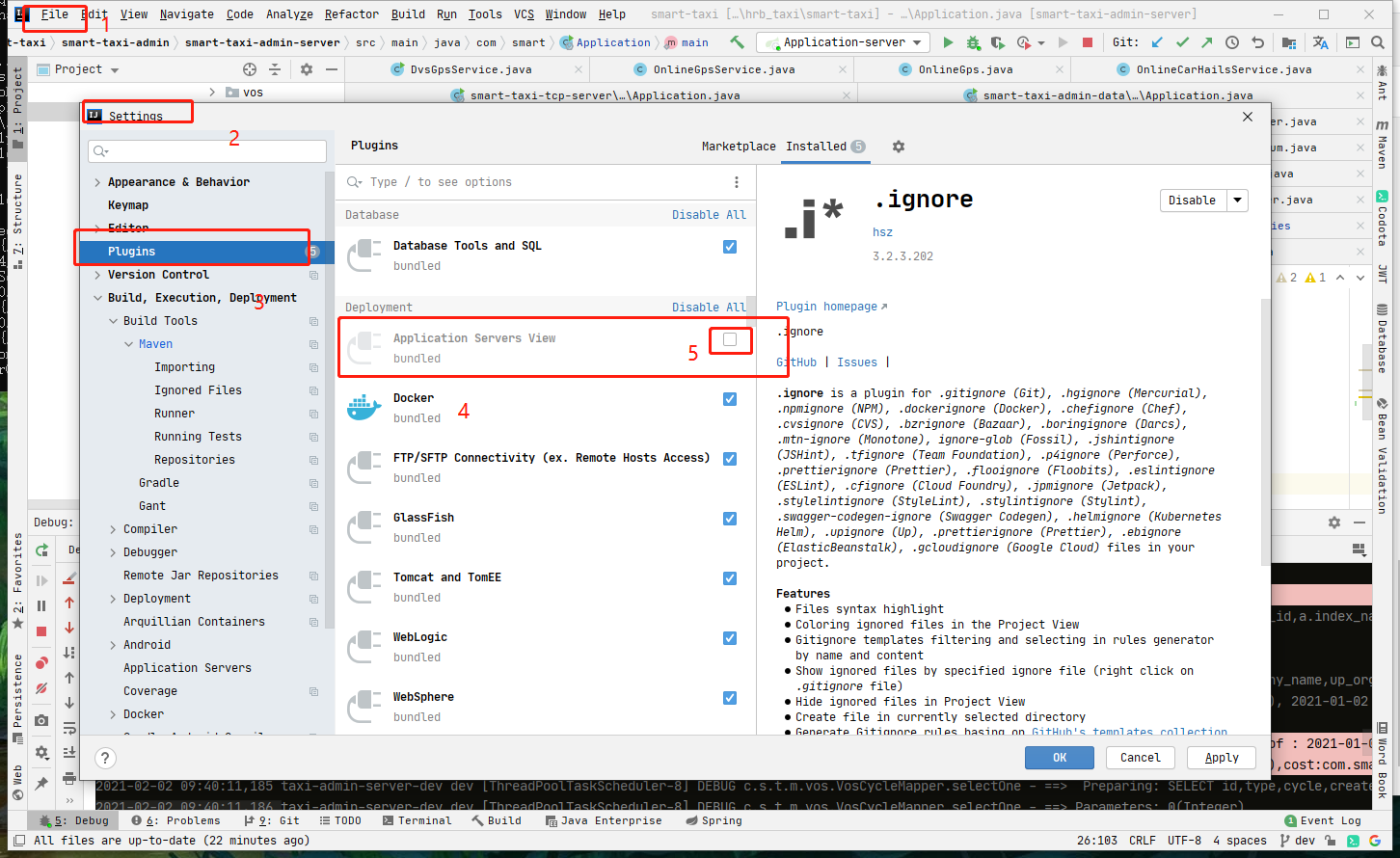This screenshot has width=1400, height=858.
Task: Open the plugins gear menu beside the Installed tab
Action: coord(899,147)
